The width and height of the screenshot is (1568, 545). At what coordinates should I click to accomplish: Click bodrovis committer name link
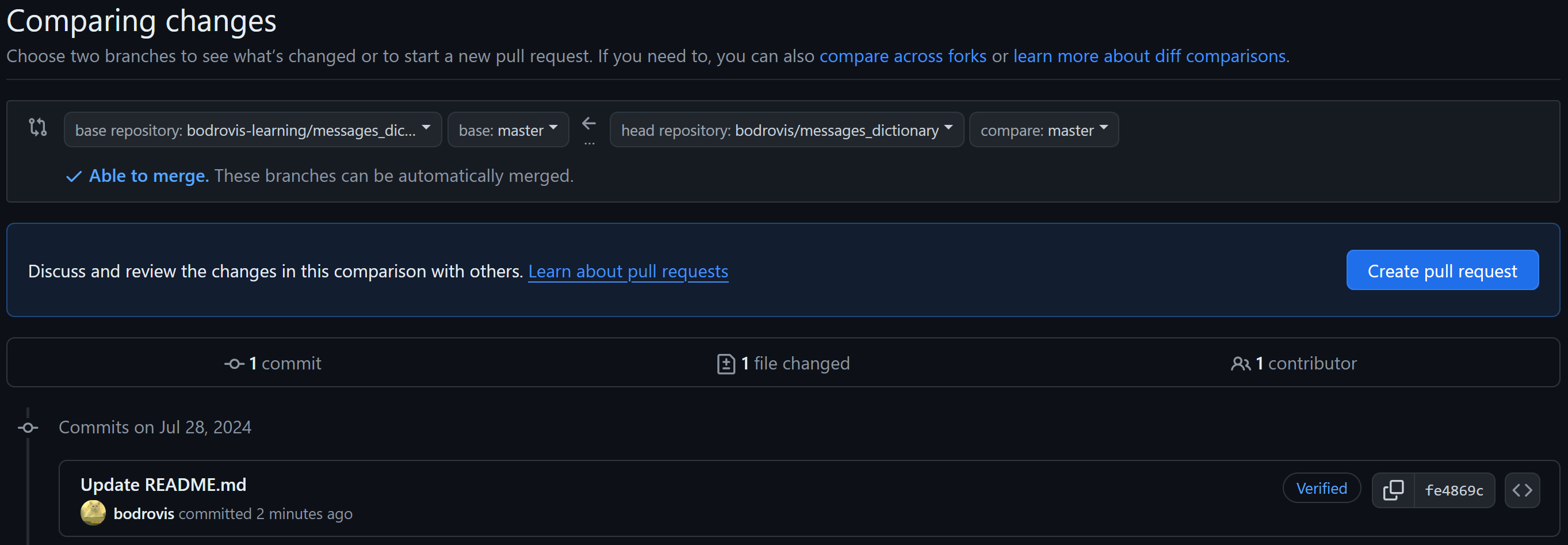(x=144, y=513)
